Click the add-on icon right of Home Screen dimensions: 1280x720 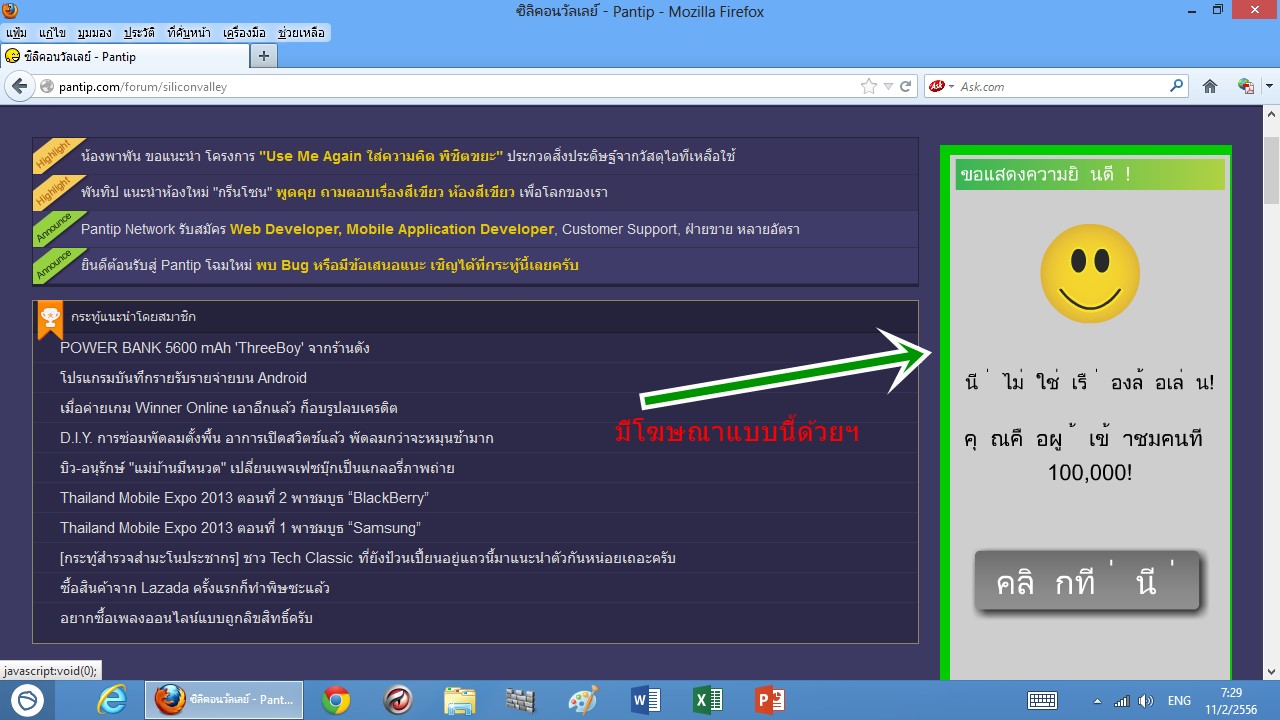1245,87
